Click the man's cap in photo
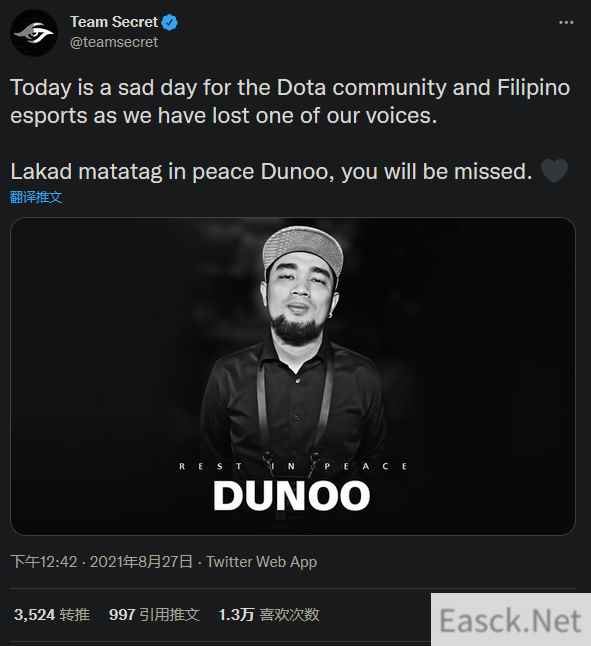The height and width of the screenshot is (646, 591). [x=303, y=248]
